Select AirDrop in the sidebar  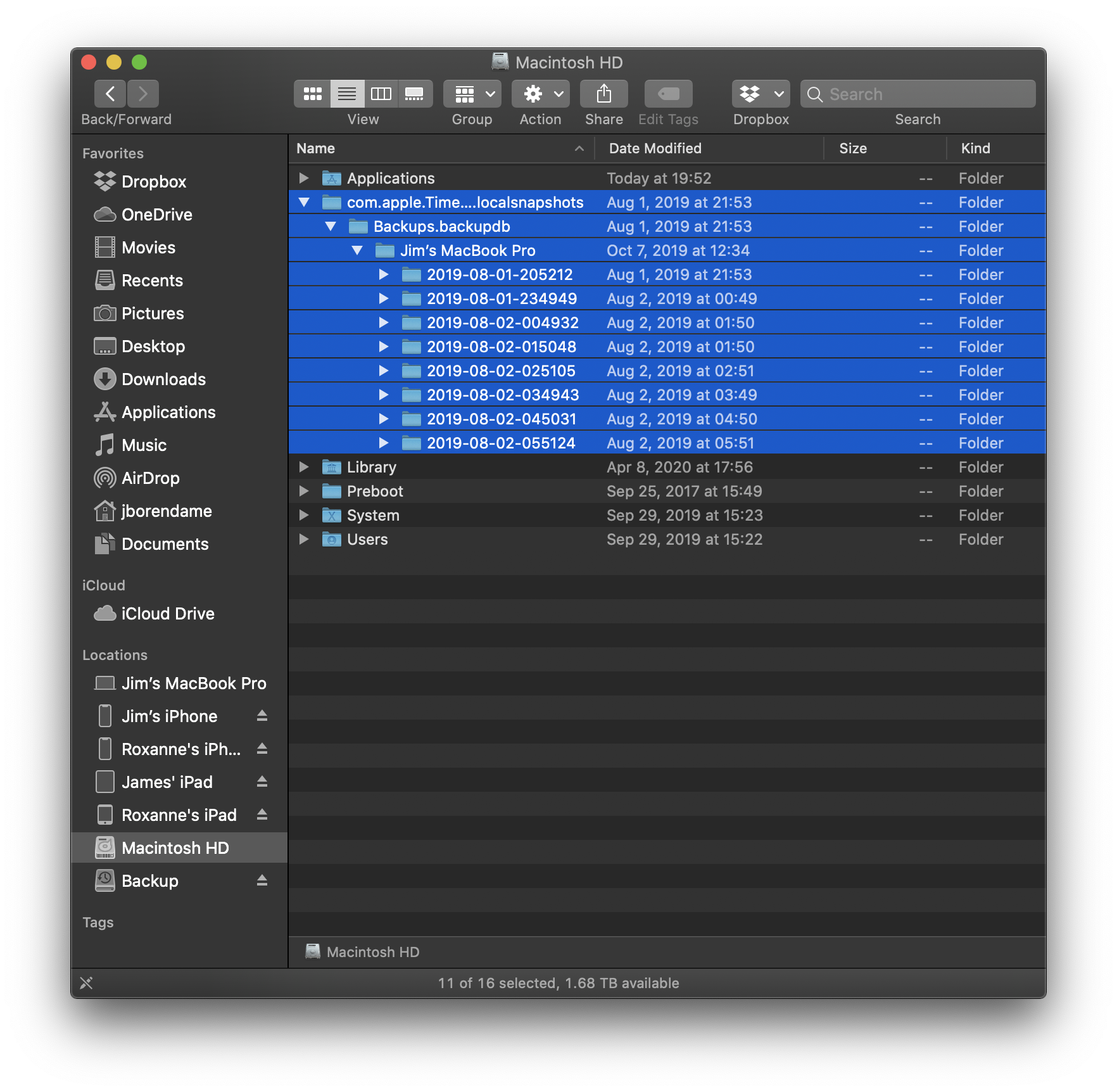tap(153, 478)
